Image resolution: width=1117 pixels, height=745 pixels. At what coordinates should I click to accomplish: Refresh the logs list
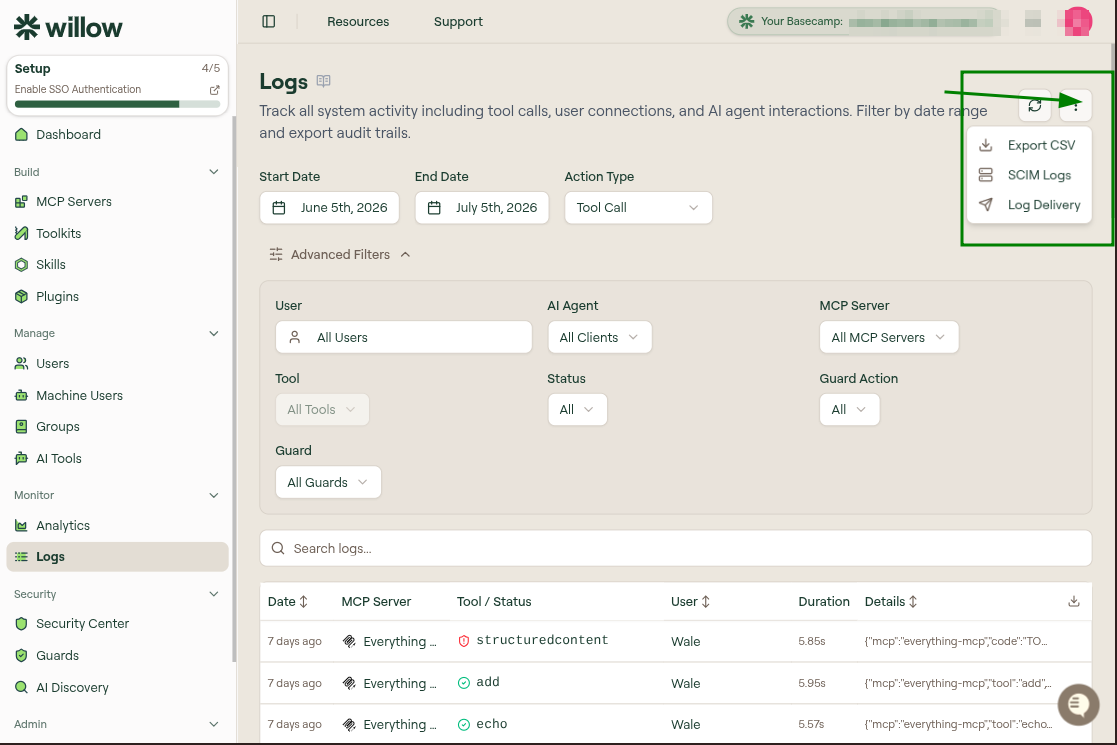1034,105
